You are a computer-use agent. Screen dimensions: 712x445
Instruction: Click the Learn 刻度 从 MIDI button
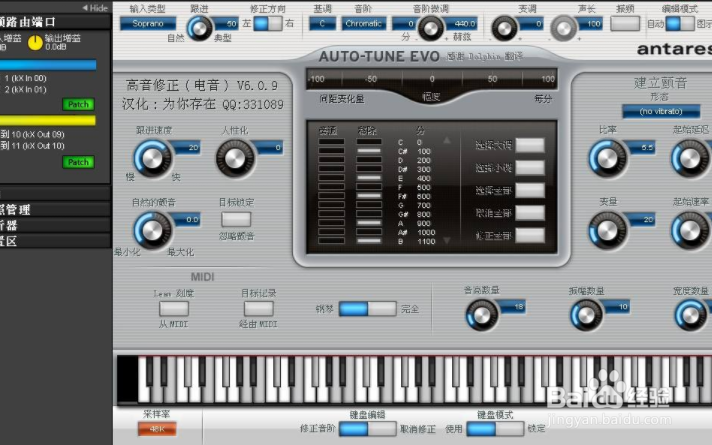pos(174,309)
